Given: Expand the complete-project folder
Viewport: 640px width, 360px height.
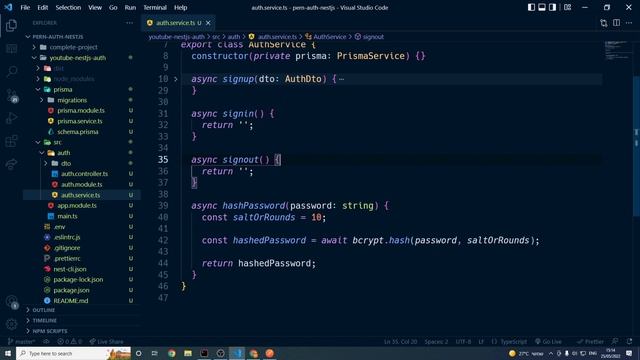Looking at the screenshot, I should pyautogui.click(x=82, y=47).
